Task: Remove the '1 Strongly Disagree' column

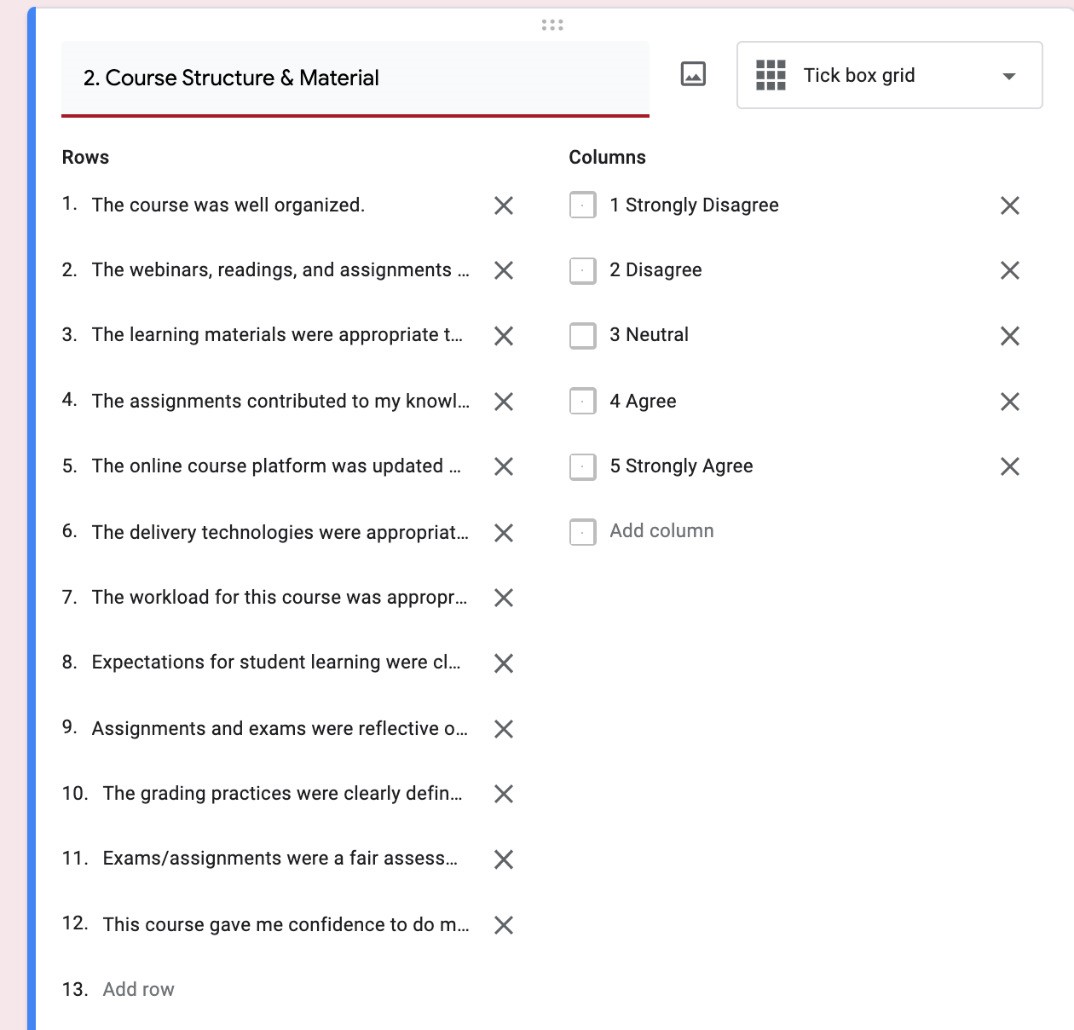Action: pyautogui.click(x=1010, y=206)
